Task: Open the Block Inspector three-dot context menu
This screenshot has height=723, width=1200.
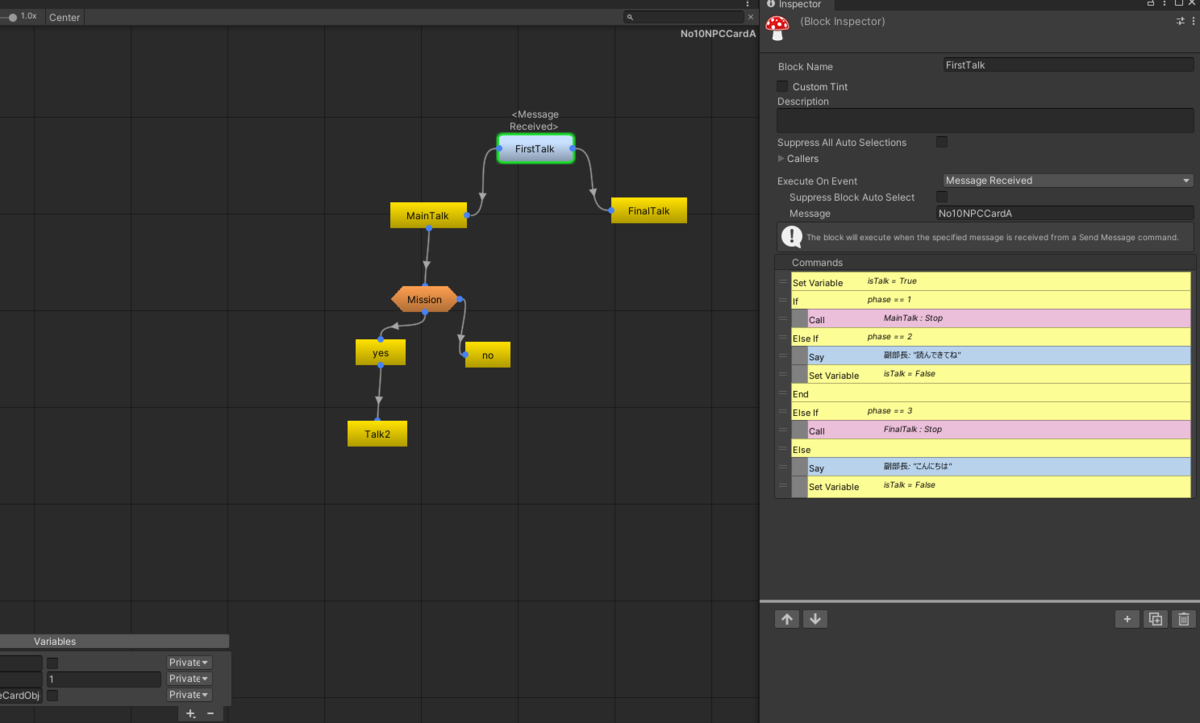Action: 1193,22
